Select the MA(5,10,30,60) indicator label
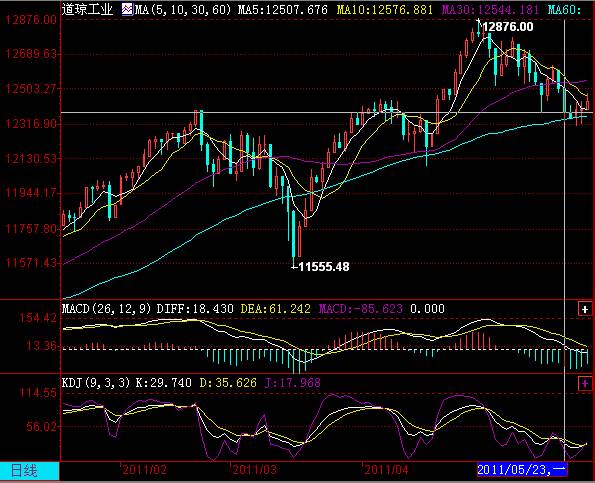This screenshot has height=483, width=595. [x=183, y=9]
